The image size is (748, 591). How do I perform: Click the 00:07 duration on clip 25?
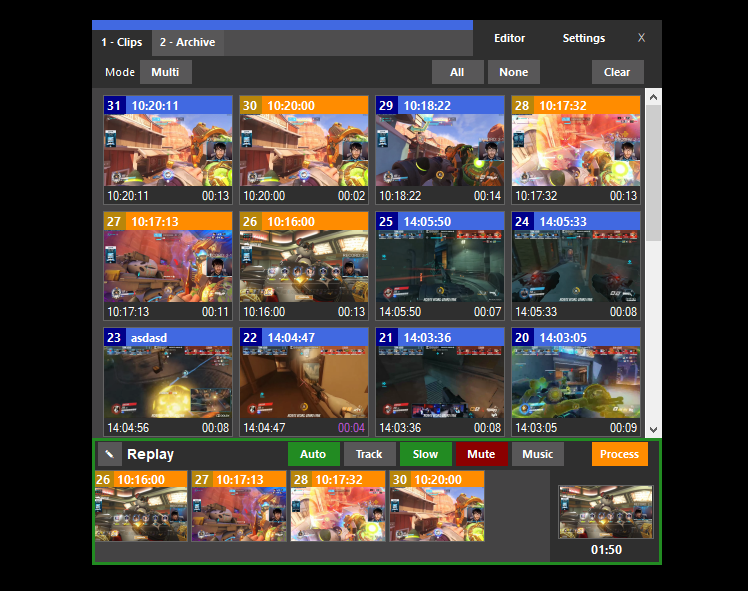click(487, 312)
